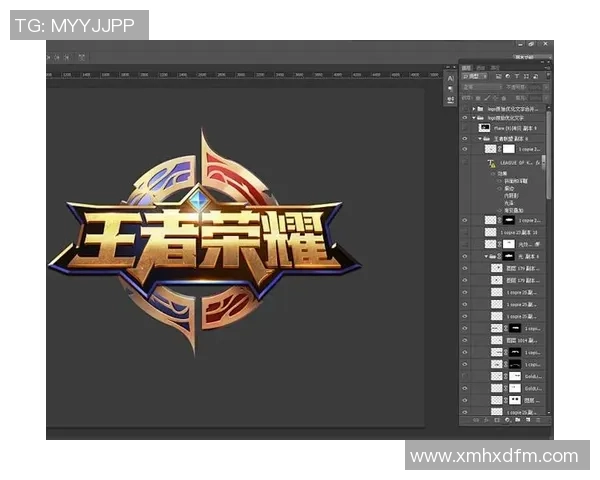Image resolution: width=600 pixels, height=480 pixels.
Task: Click the lock image pixels brush icon
Action: [487, 98]
